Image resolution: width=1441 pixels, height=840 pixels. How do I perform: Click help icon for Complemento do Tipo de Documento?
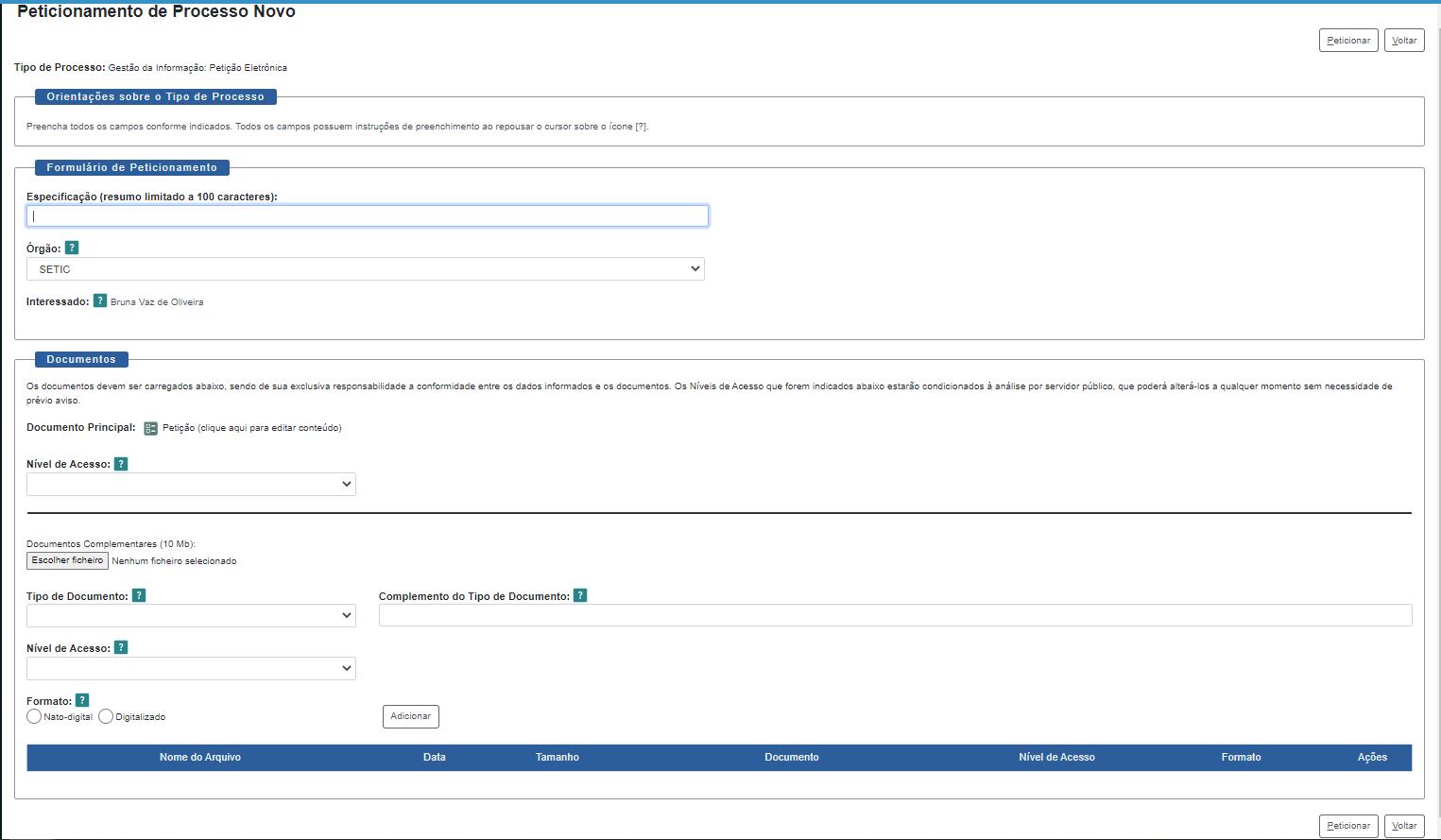click(x=580, y=595)
